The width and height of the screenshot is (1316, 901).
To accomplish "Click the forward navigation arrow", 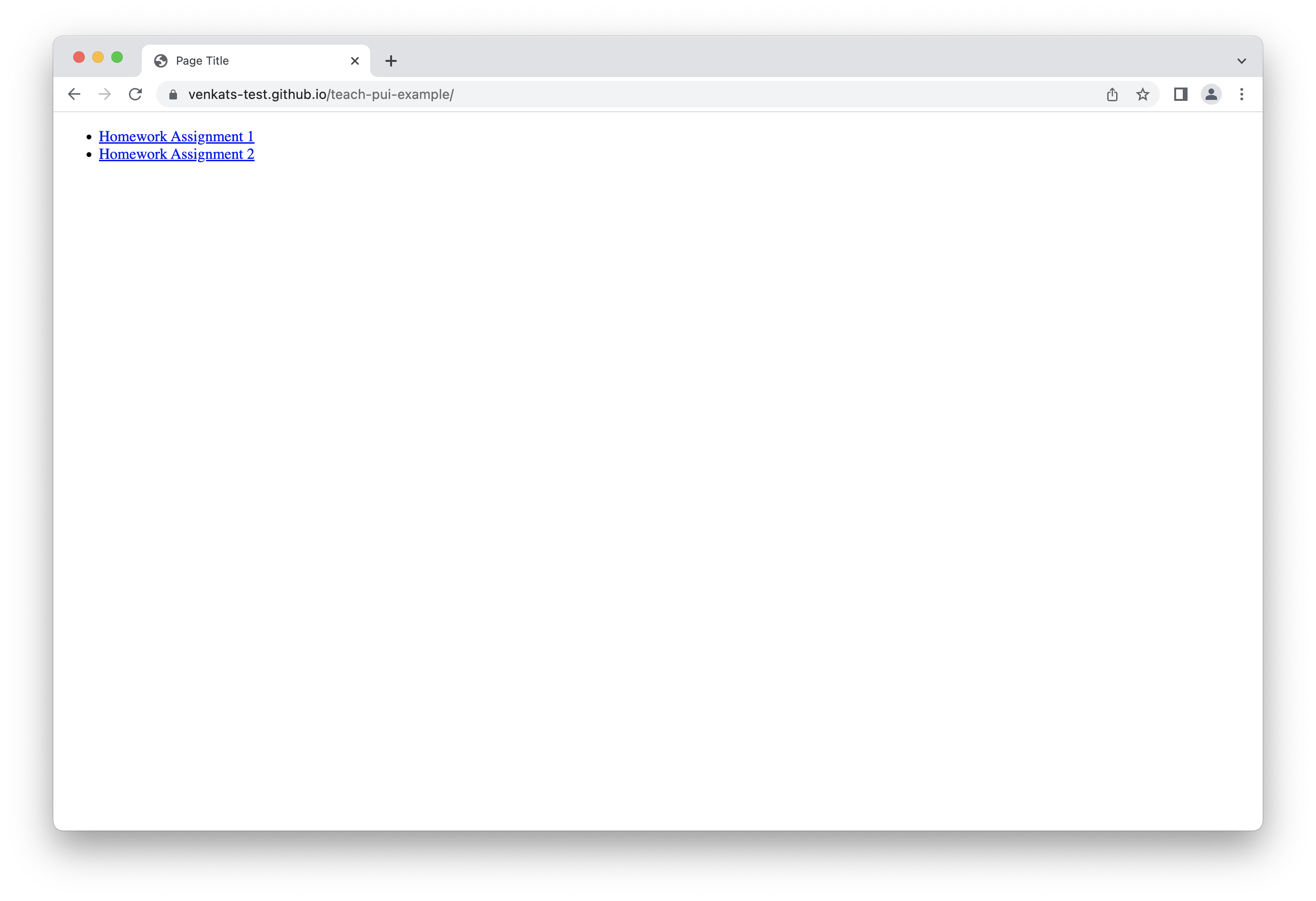I will (x=105, y=94).
